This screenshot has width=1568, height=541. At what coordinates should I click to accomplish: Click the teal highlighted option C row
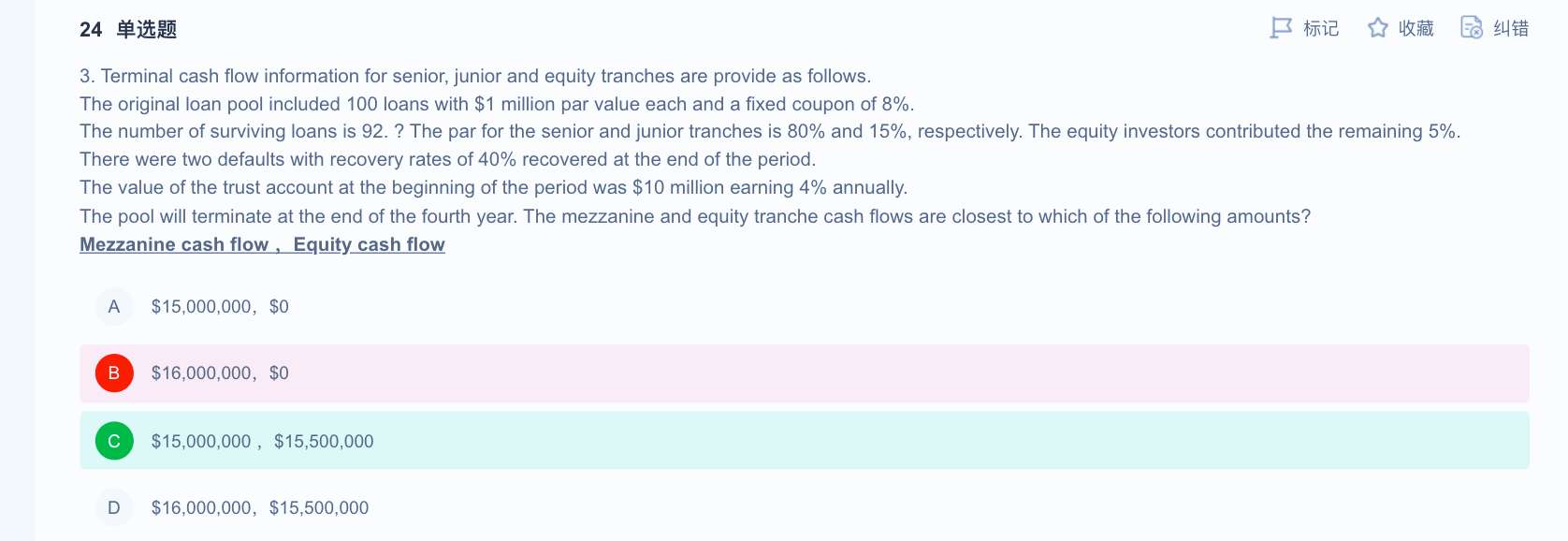(805, 441)
